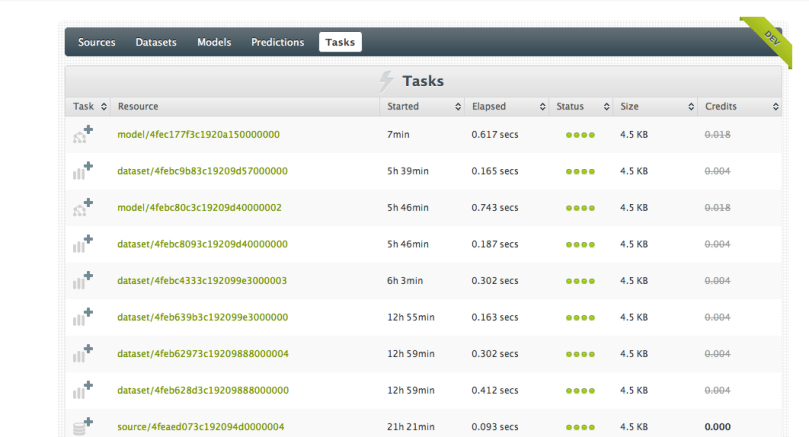The width and height of the screenshot is (809, 437).
Task: Open link dataset/4feb628d3c19209888000000
Action: click(202, 390)
